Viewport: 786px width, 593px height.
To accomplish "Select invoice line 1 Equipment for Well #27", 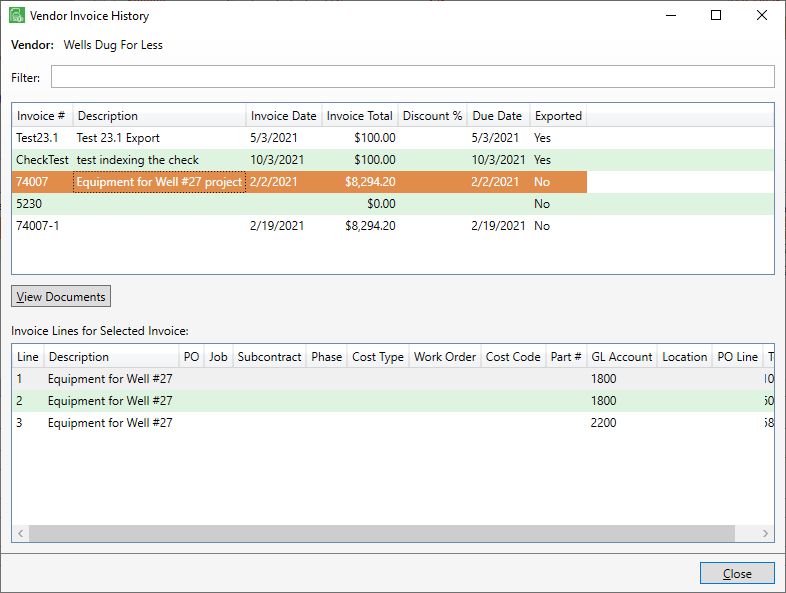I will (393, 379).
